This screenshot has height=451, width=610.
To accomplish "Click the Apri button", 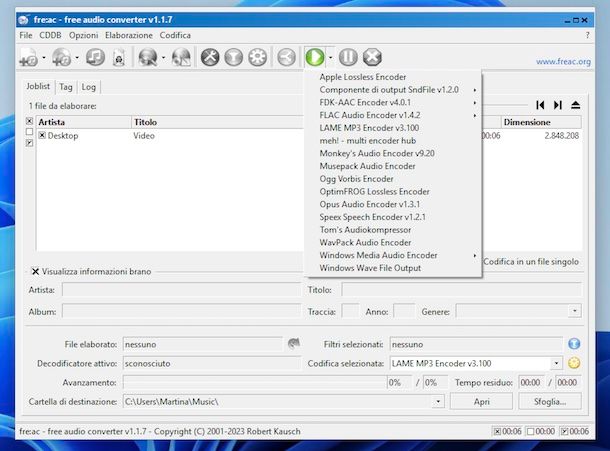I will coord(481,401).
